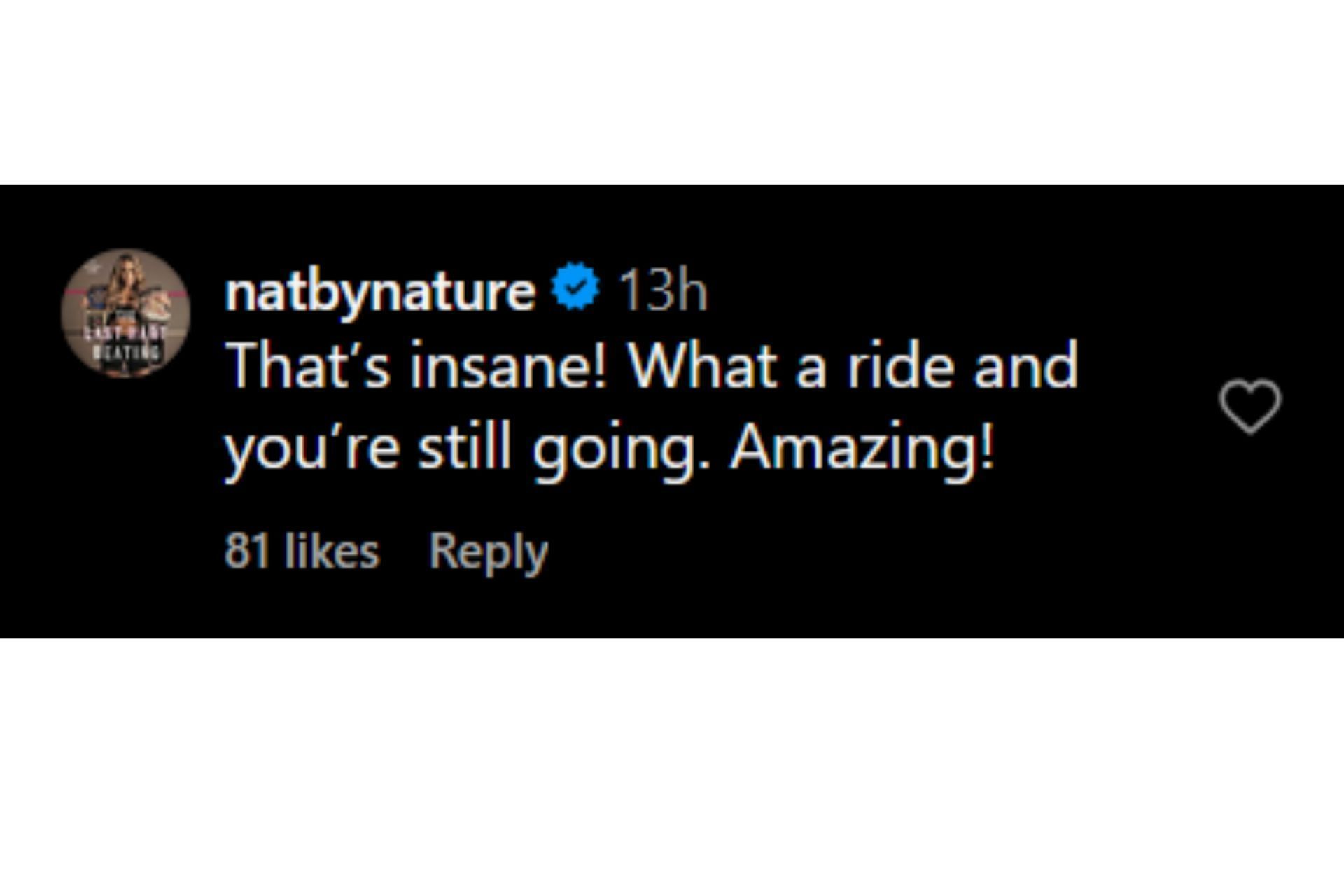Open natbynature's profile picture
Image resolution: width=1344 pixels, height=896 pixels.
(x=126, y=313)
